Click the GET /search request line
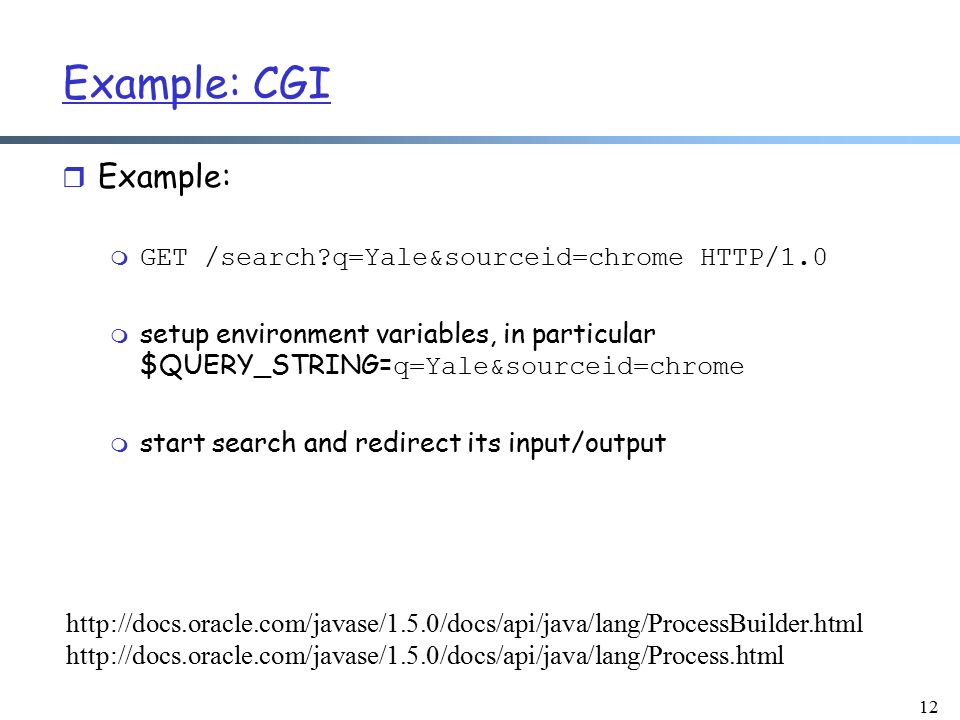The image size is (960, 720). click(483, 258)
